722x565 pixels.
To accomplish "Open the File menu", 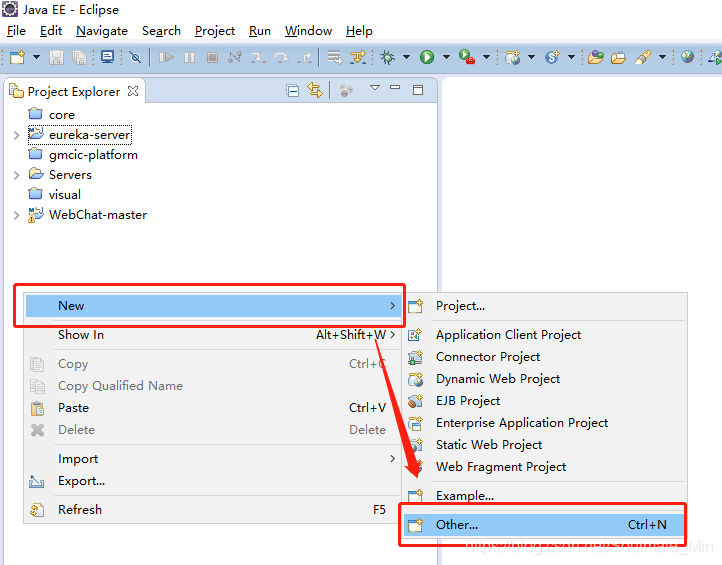I will [x=16, y=31].
